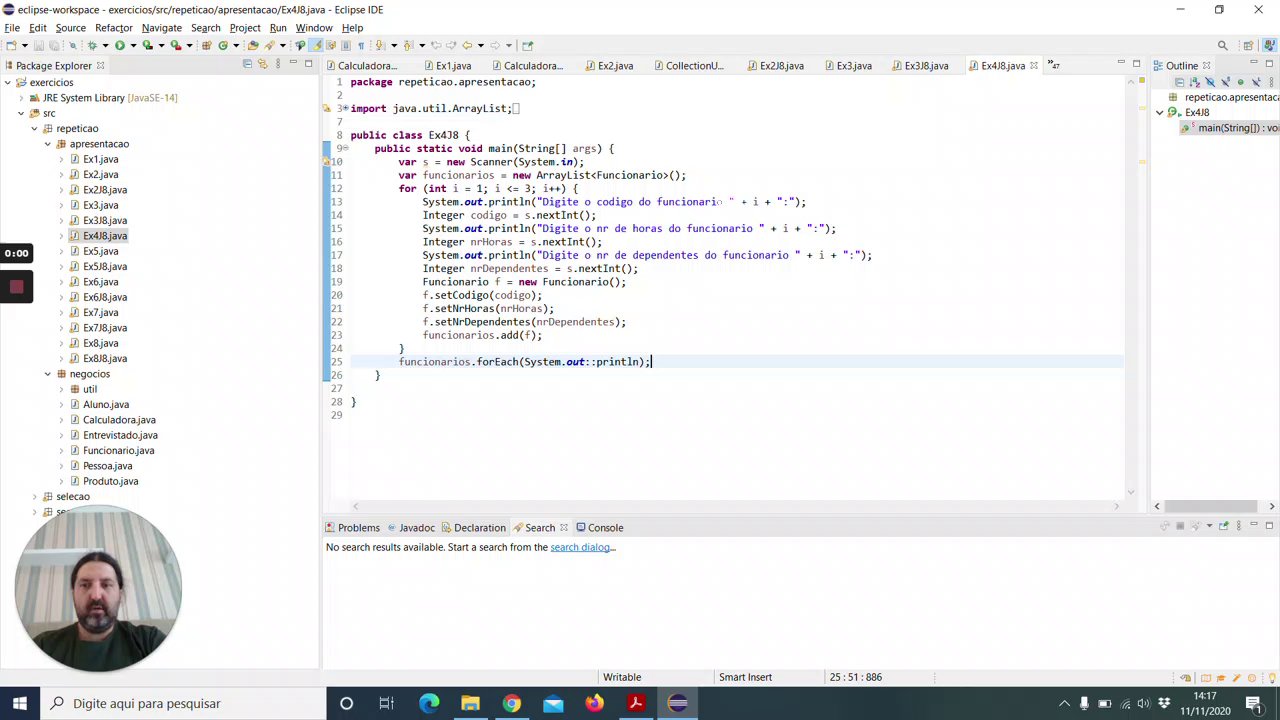Toggle Hide Local Types in Outline
1280x720 pixels.
(x=1255, y=82)
